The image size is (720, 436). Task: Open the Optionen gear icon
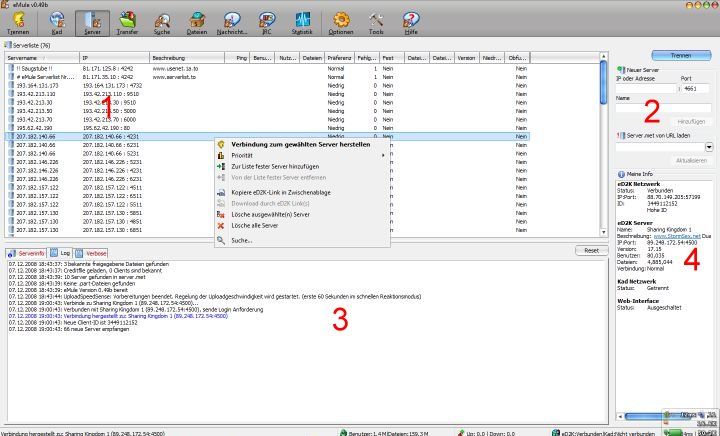coord(341,20)
